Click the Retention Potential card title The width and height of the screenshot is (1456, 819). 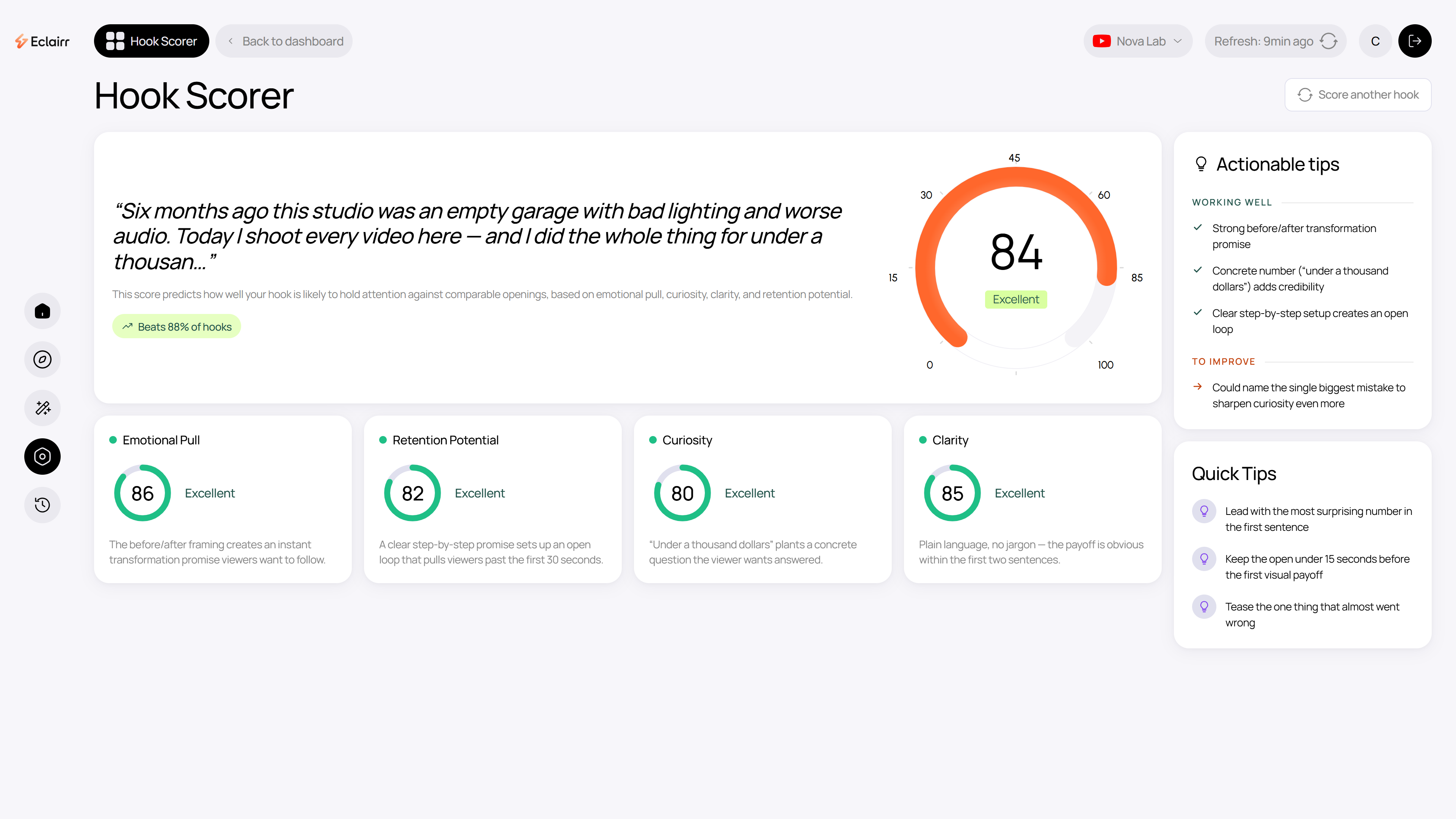[446, 440]
